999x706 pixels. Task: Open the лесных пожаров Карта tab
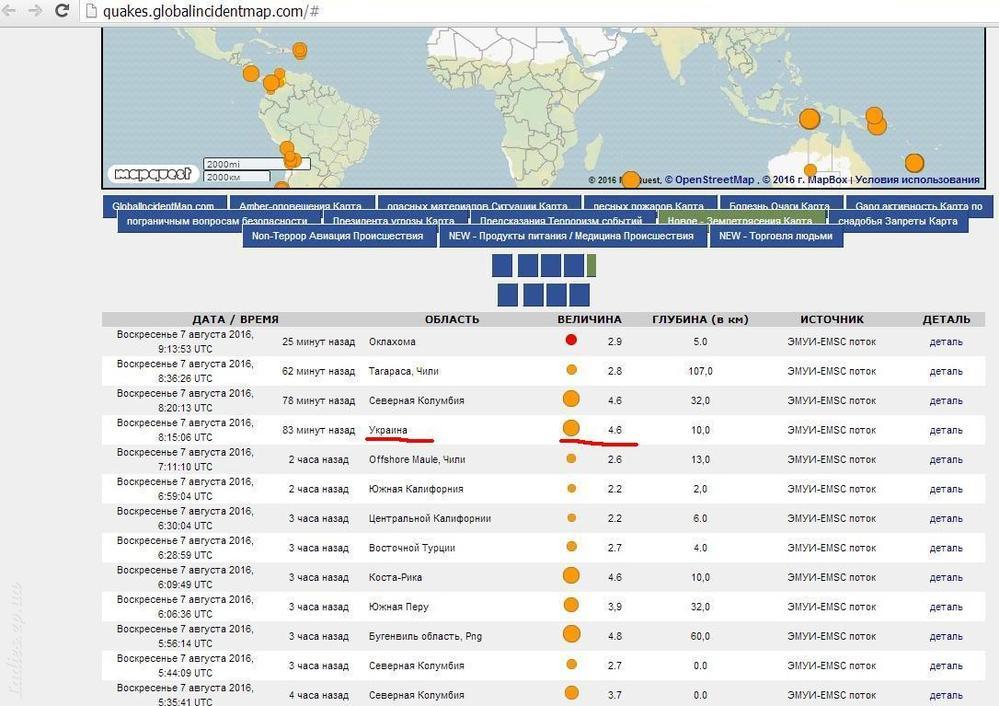click(649, 205)
